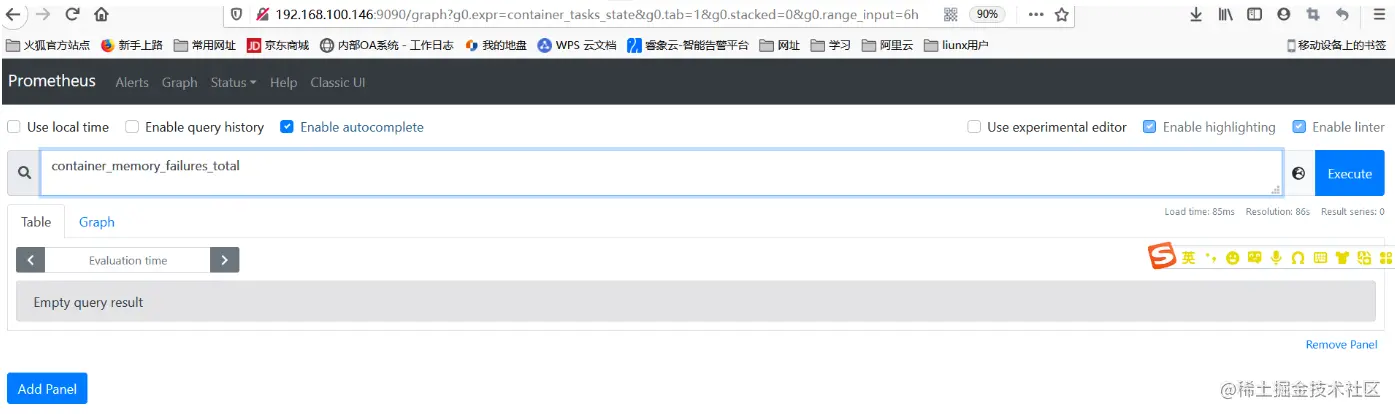Viewport: 1395px width, 414px height.
Task: Step evaluation time forward
Action: [x=224, y=260]
